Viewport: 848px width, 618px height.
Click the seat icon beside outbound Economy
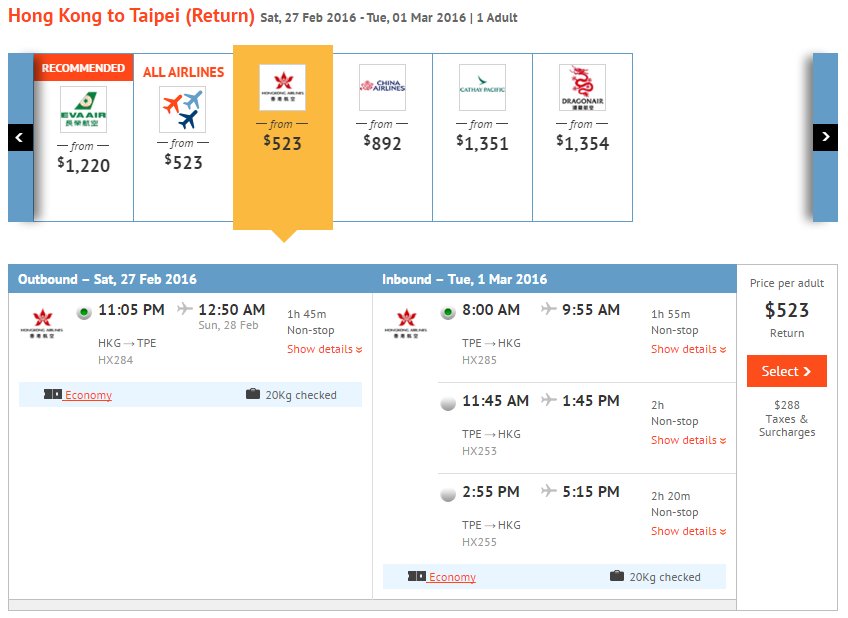(53, 394)
